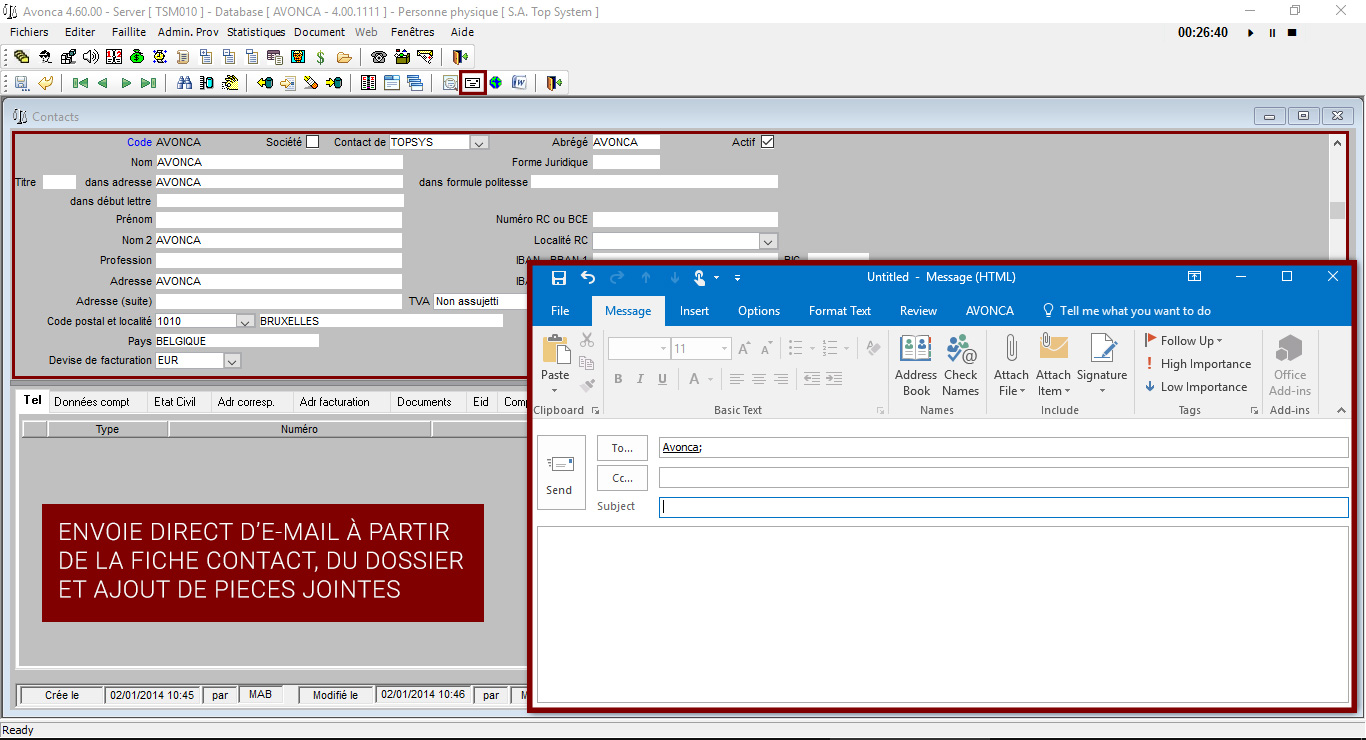The image size is (1366, 740).
Task: Click the Word document toolbar icon
Action: 519,83
